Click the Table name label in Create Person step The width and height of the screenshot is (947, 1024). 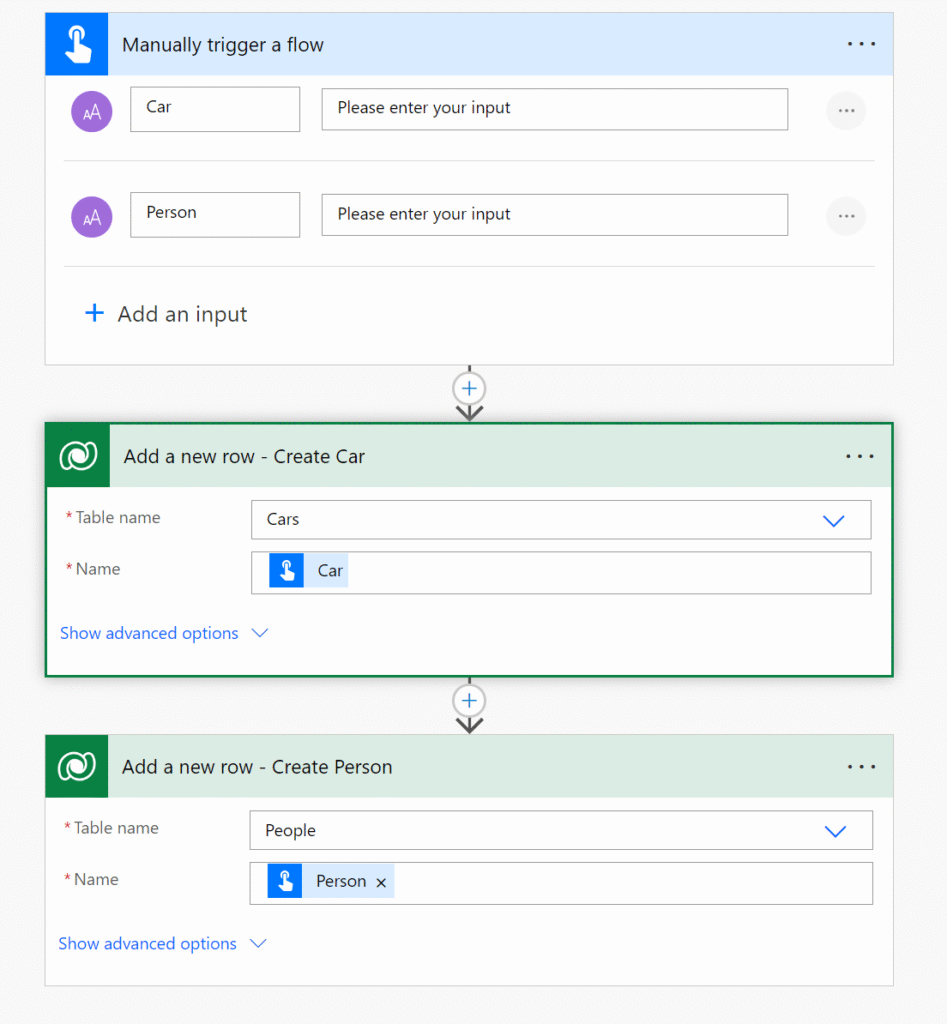pyautogui.click(x=116, y=827)
